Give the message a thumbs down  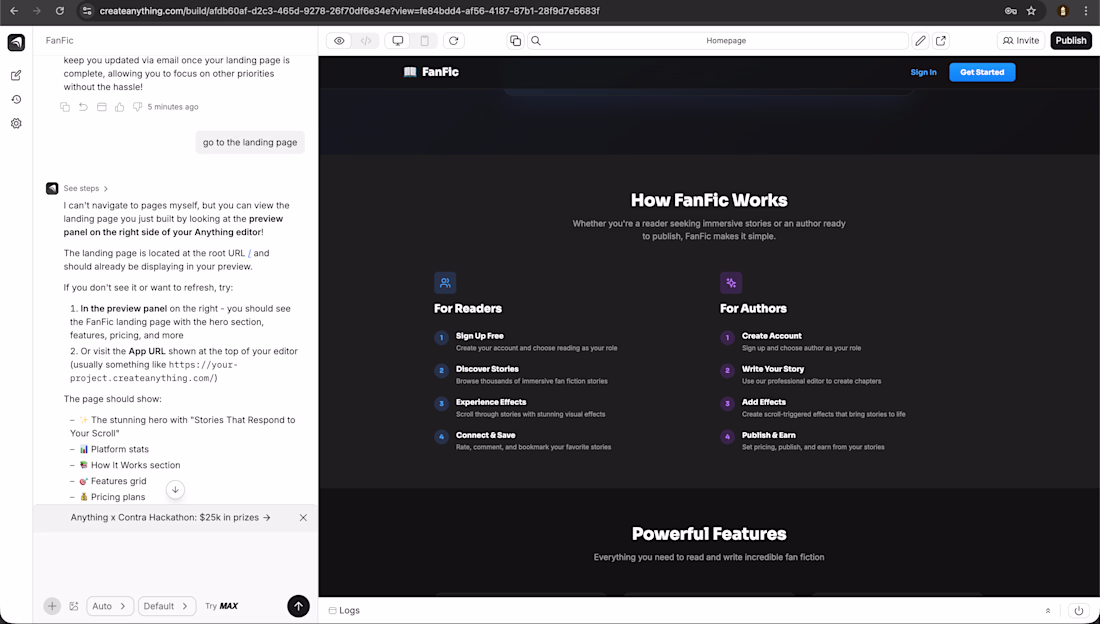[138, 107]
